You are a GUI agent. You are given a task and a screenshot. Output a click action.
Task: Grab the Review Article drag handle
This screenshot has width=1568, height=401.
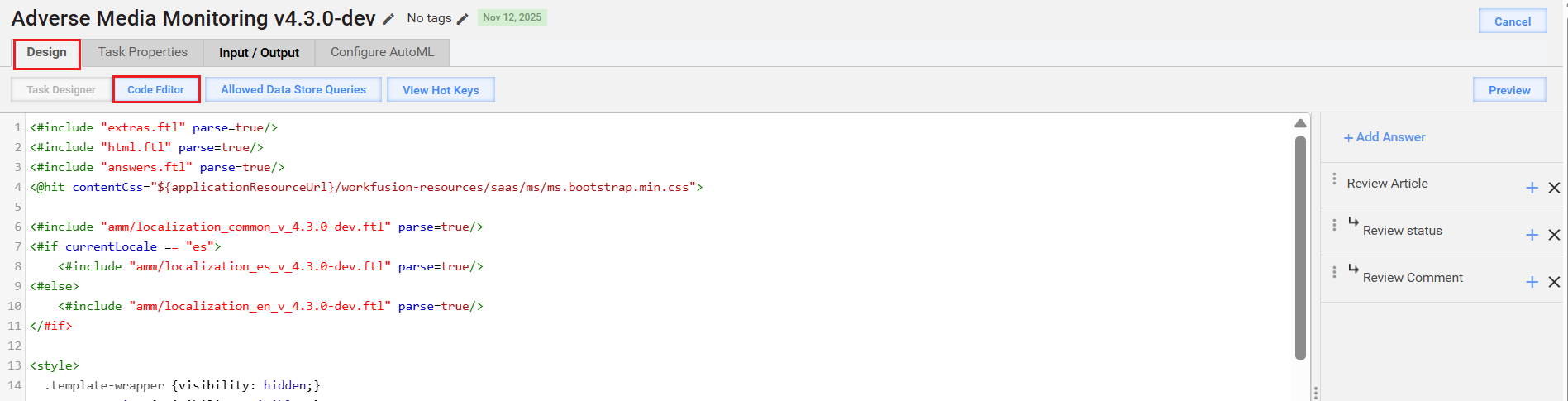(1334, 179)
